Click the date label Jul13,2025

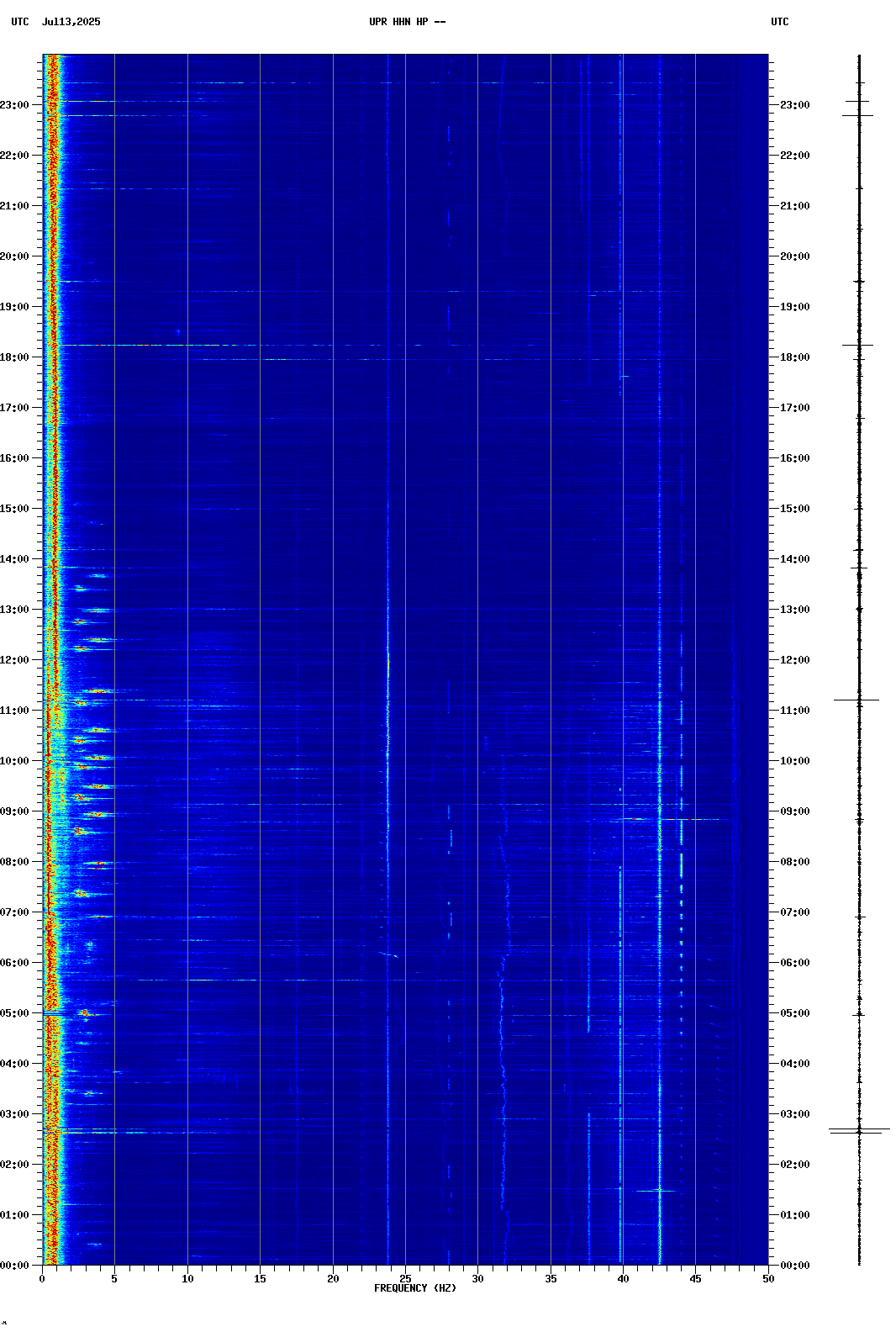pos(71,22)
